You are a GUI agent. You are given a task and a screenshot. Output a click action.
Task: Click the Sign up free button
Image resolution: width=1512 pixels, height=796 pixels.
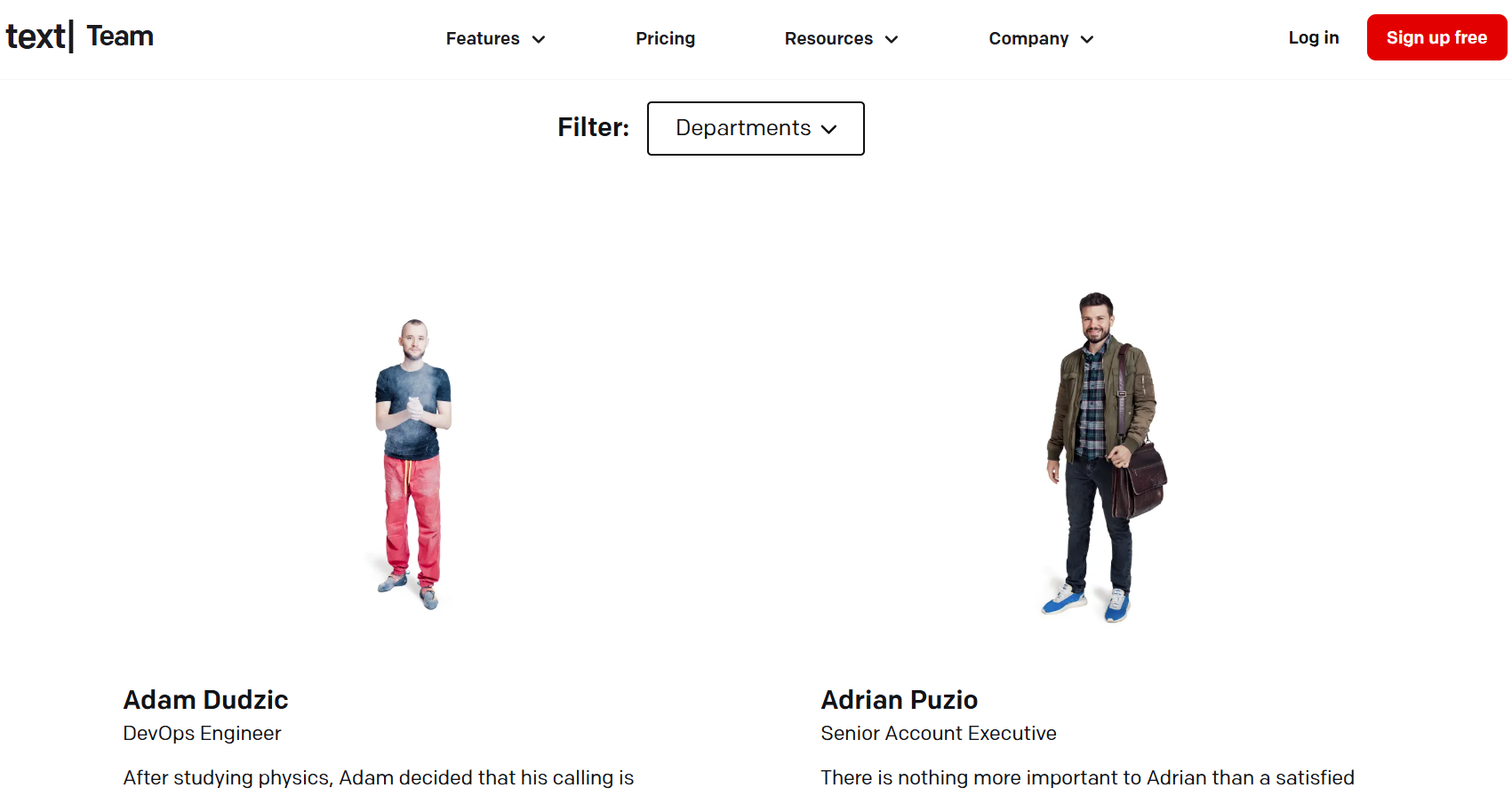click(1436, 37)
